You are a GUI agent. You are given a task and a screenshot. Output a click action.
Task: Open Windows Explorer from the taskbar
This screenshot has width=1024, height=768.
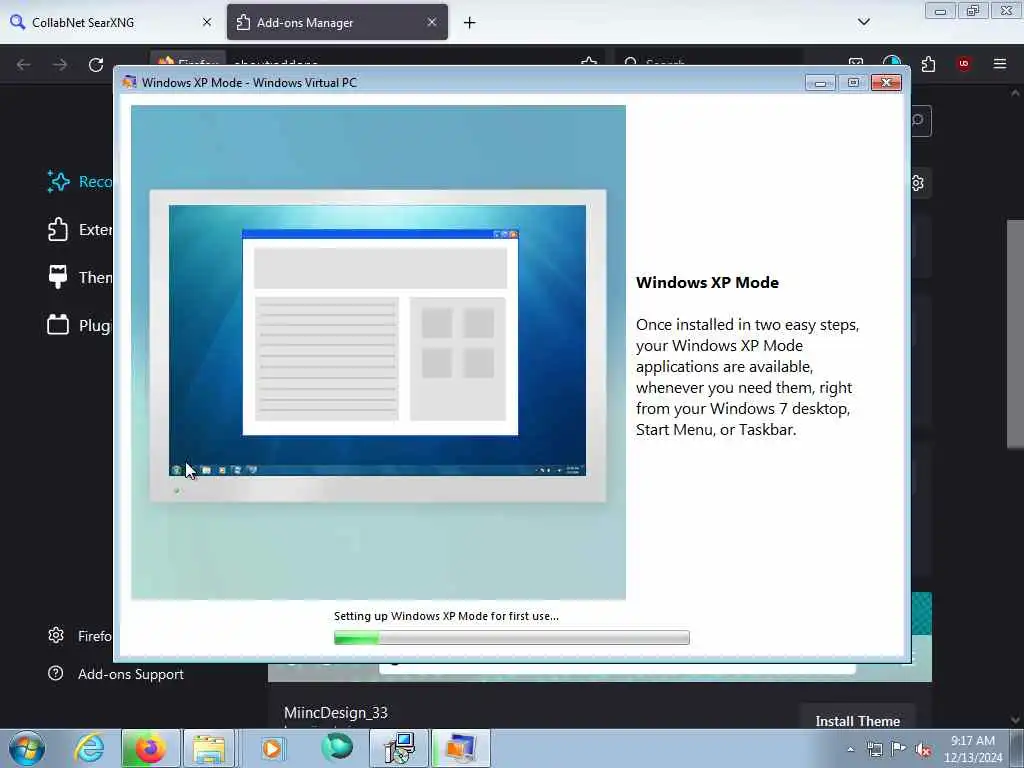[209, 748]
